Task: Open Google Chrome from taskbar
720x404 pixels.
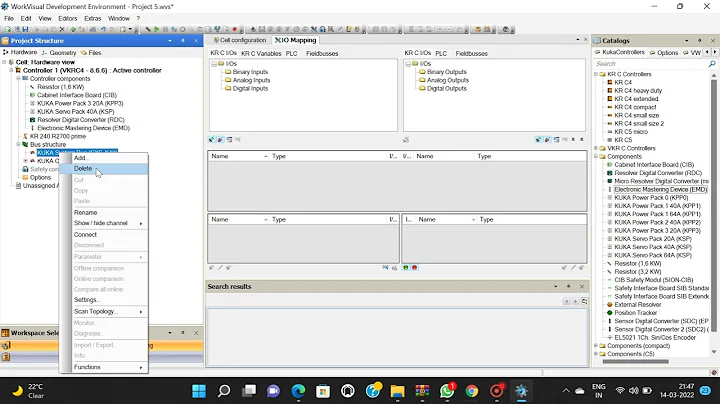Action: 472,391
